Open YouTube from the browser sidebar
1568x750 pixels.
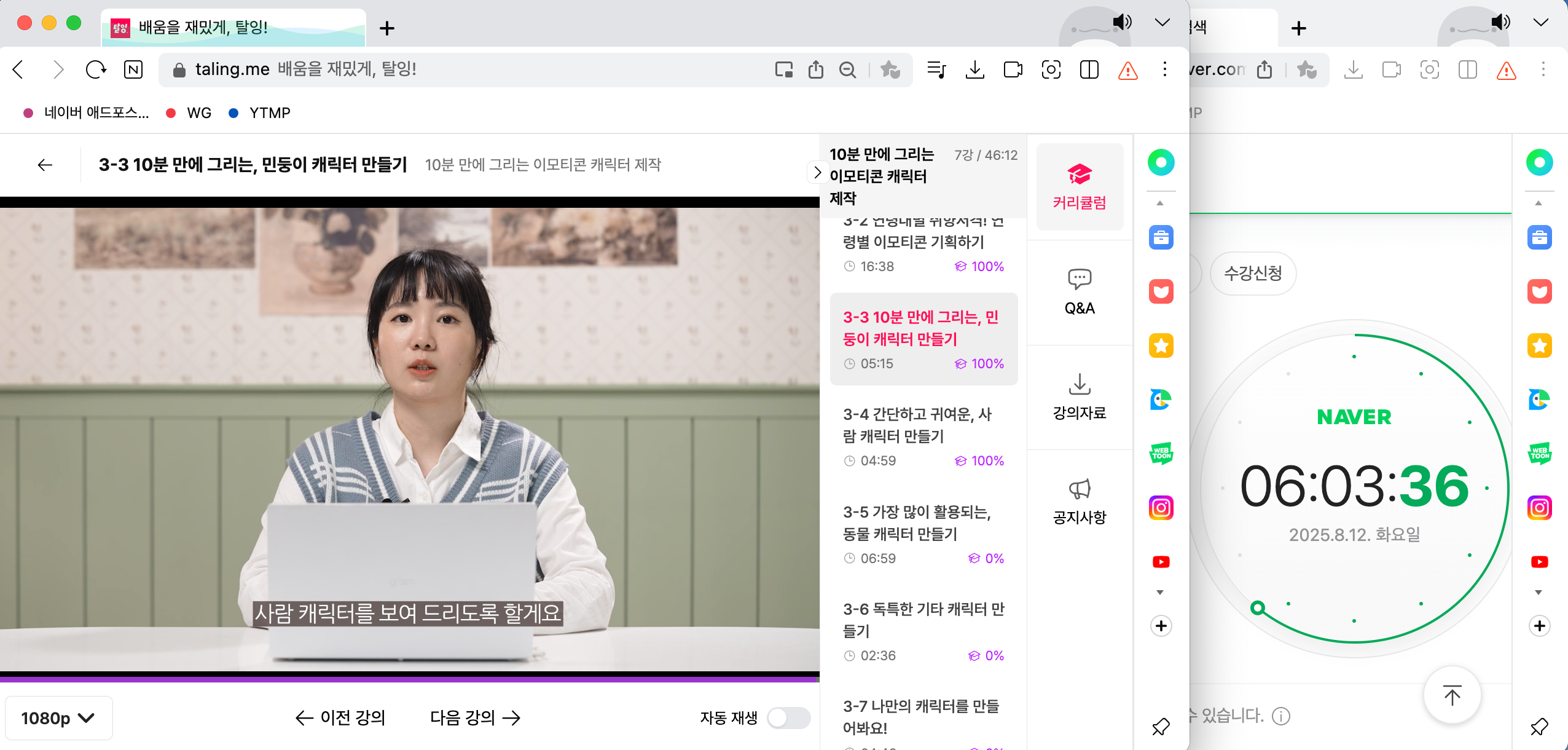point(1161,562)
